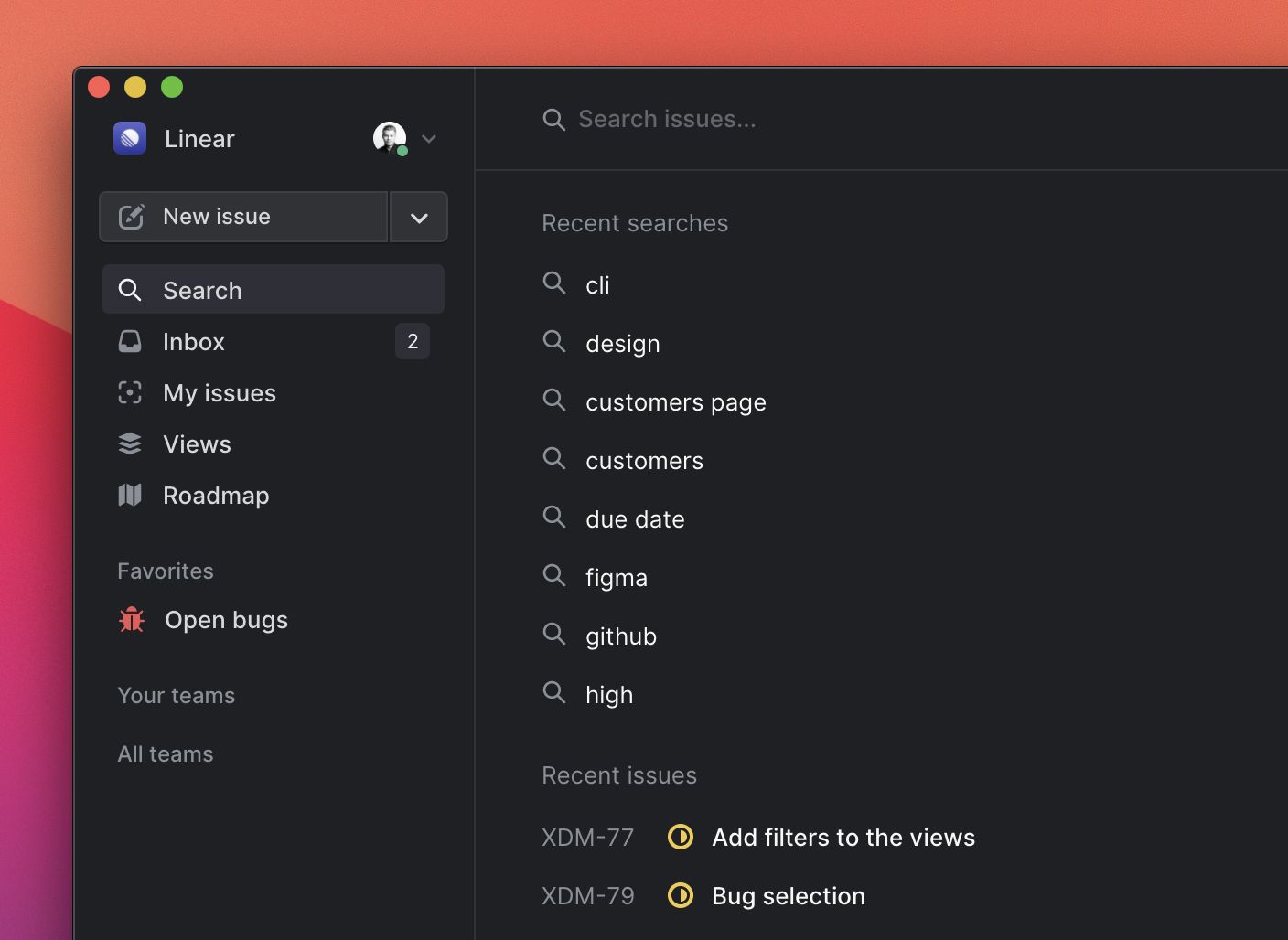Click the in-progress status icon for XDM-77
Image resolution: width=1288 pixels, height=940 pixels.
point(681,837)
